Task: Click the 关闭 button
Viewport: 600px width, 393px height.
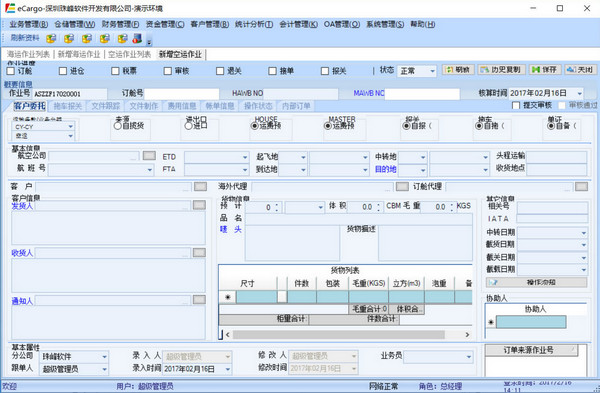Action: (x=580, y=70)
